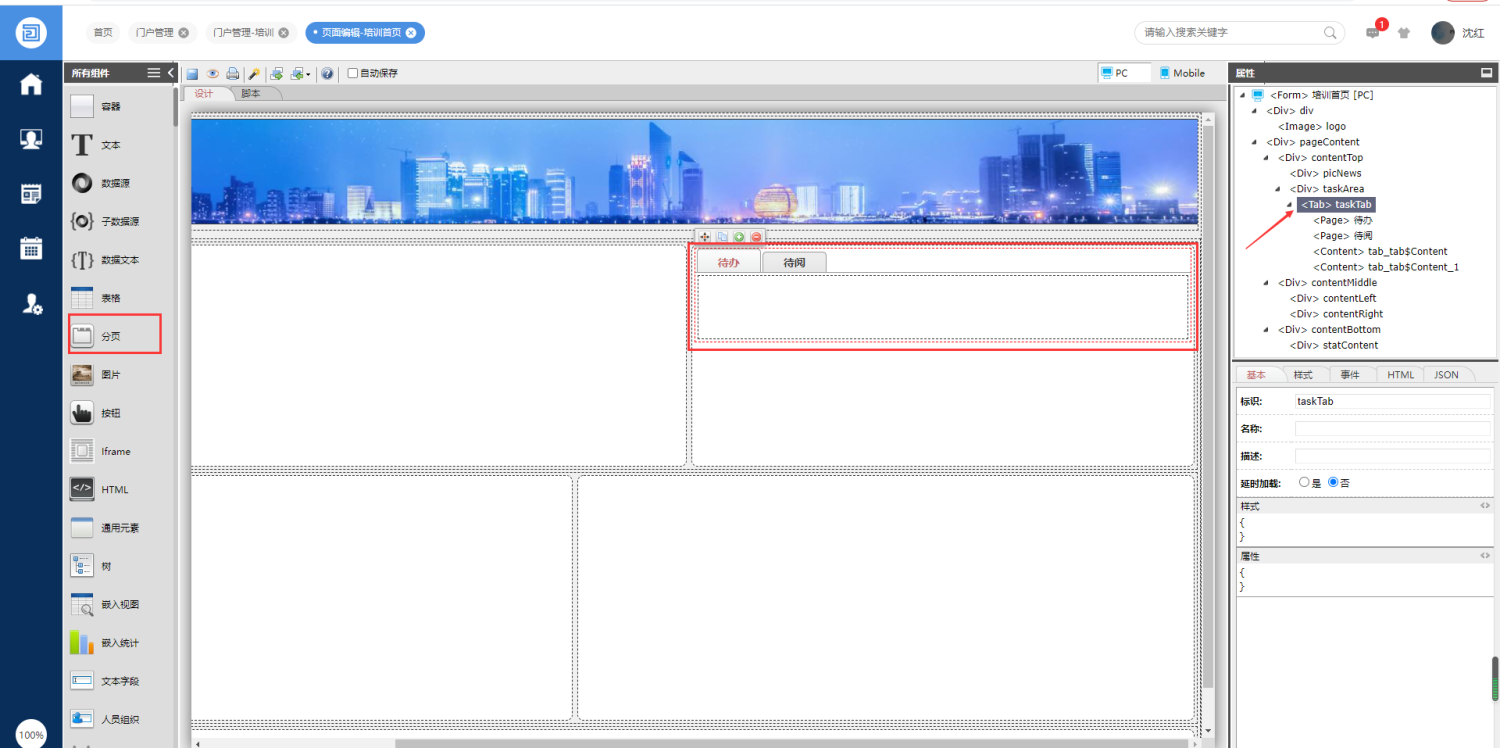Select 是 for 延时加载
Image resolution: width=1500 pixels, height=748 pixels.
1304,482
